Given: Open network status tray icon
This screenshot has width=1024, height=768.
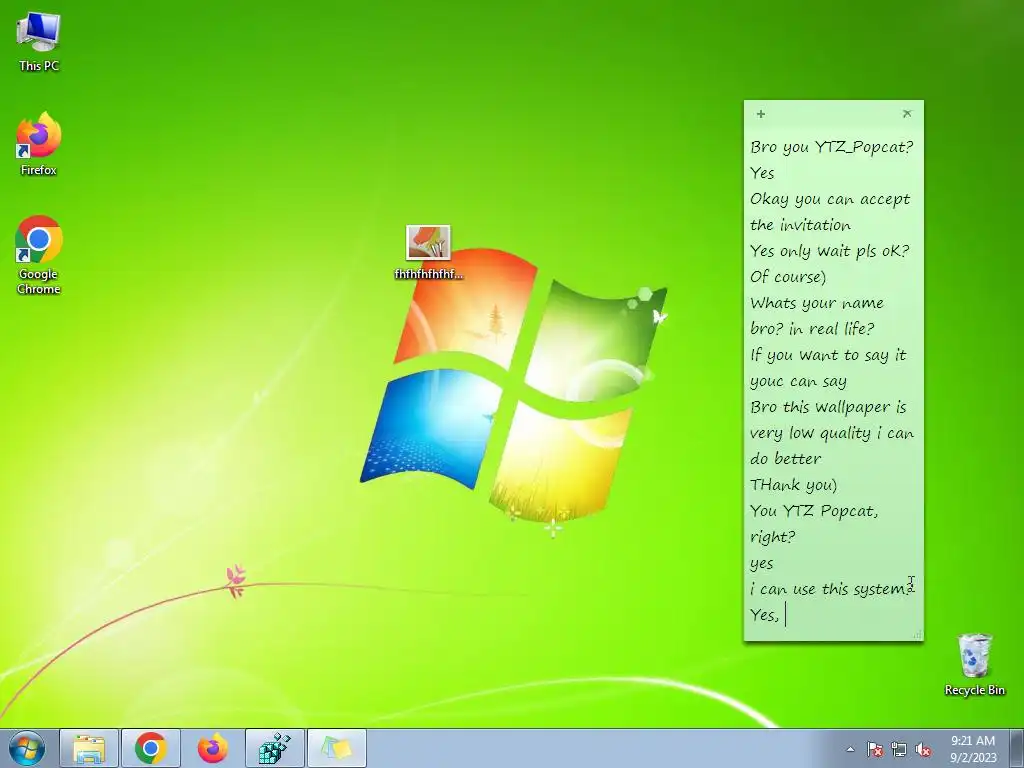Looking at the screenshot, I should pyautogui.click(x=899, y=749).
